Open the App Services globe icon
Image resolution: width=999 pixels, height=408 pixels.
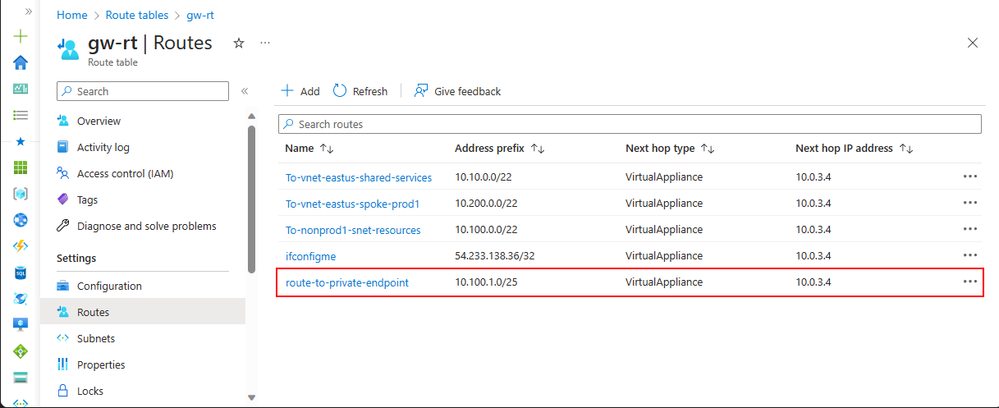pyautogui.click(x=21, y=220)
